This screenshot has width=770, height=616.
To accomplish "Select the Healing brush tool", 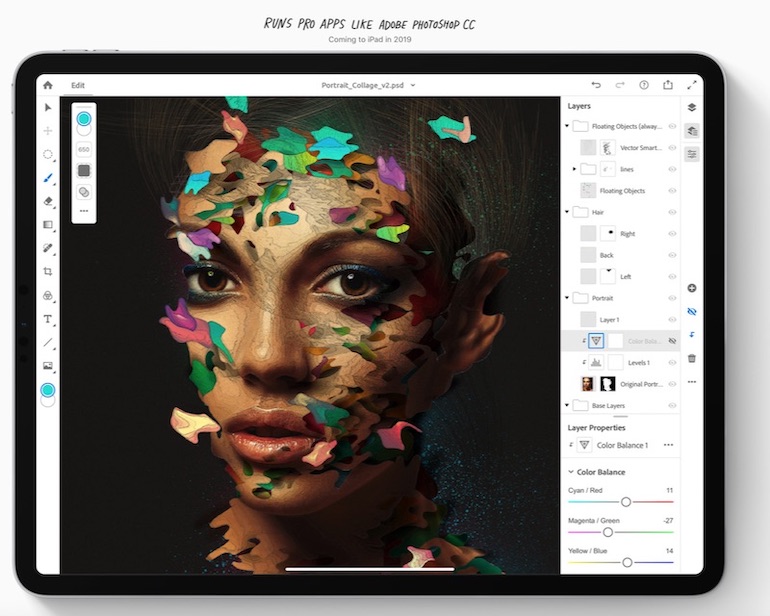I will click(x=48, y=248).
